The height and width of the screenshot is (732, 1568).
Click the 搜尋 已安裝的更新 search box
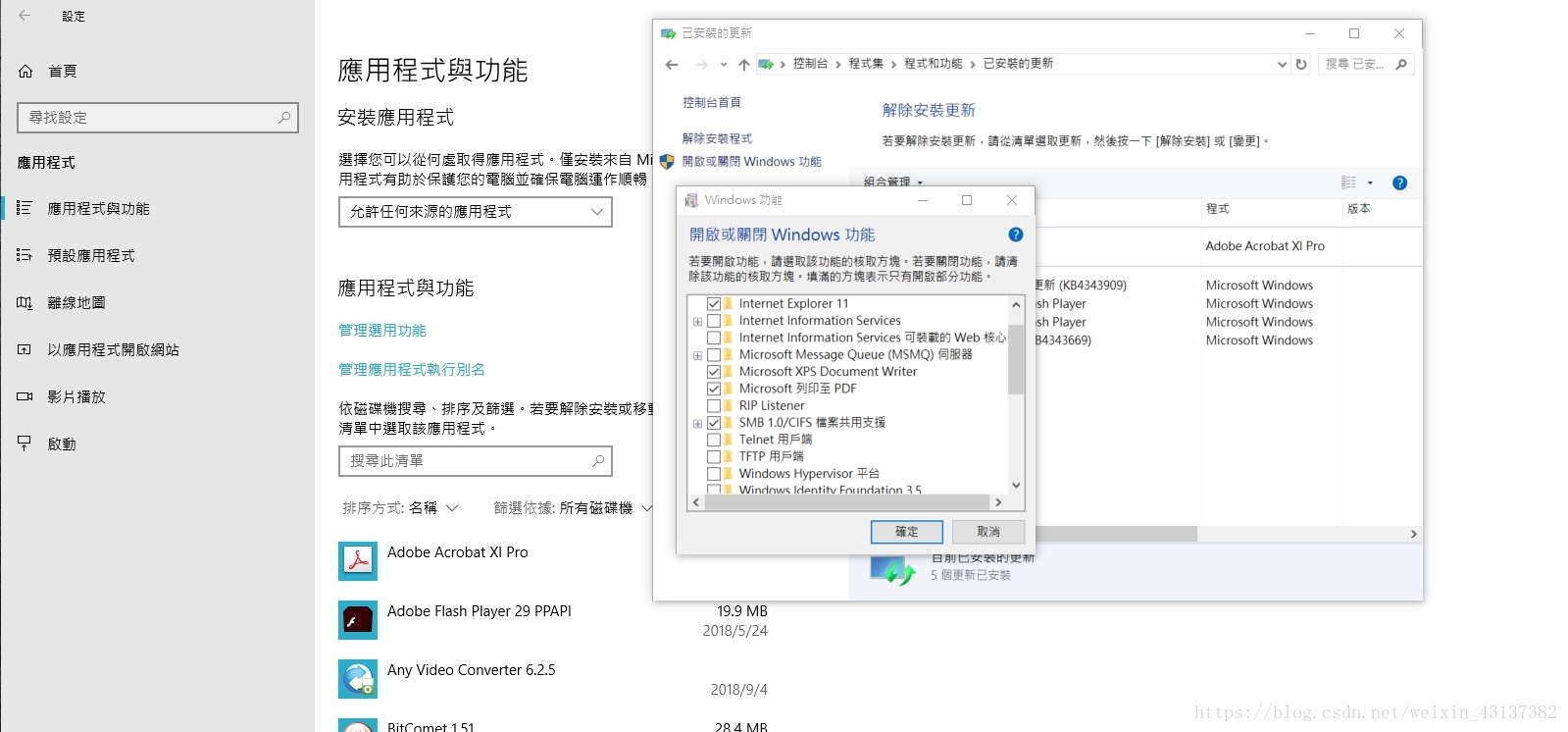click(1365, 64)
